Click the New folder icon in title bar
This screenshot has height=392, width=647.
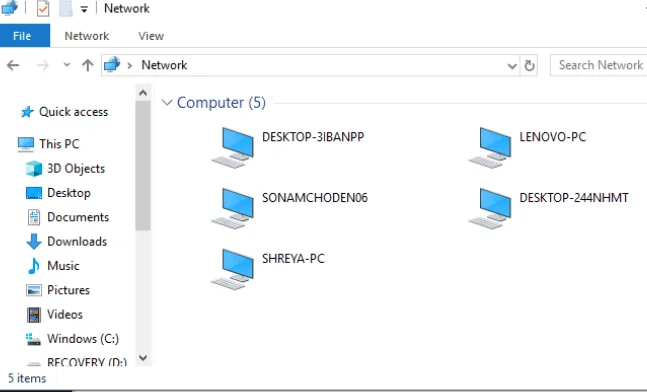[66, 8]
